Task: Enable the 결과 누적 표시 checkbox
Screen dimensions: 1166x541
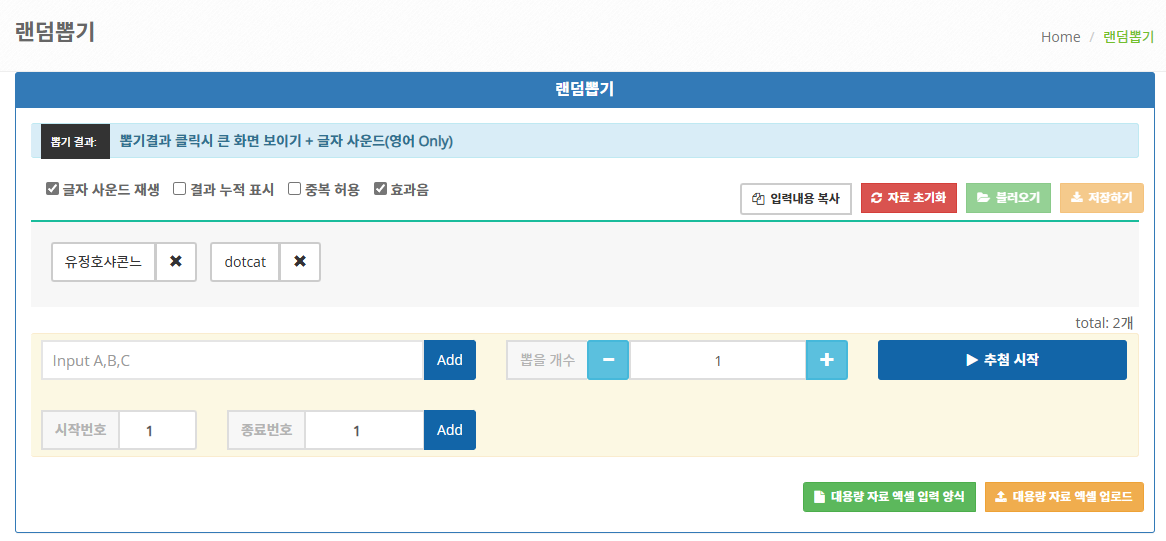Action: (x=179, y=189)
